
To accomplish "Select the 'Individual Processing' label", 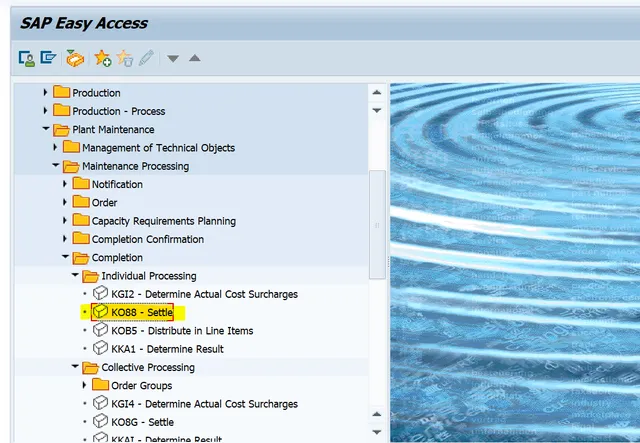I will click(x=149, y=276).
